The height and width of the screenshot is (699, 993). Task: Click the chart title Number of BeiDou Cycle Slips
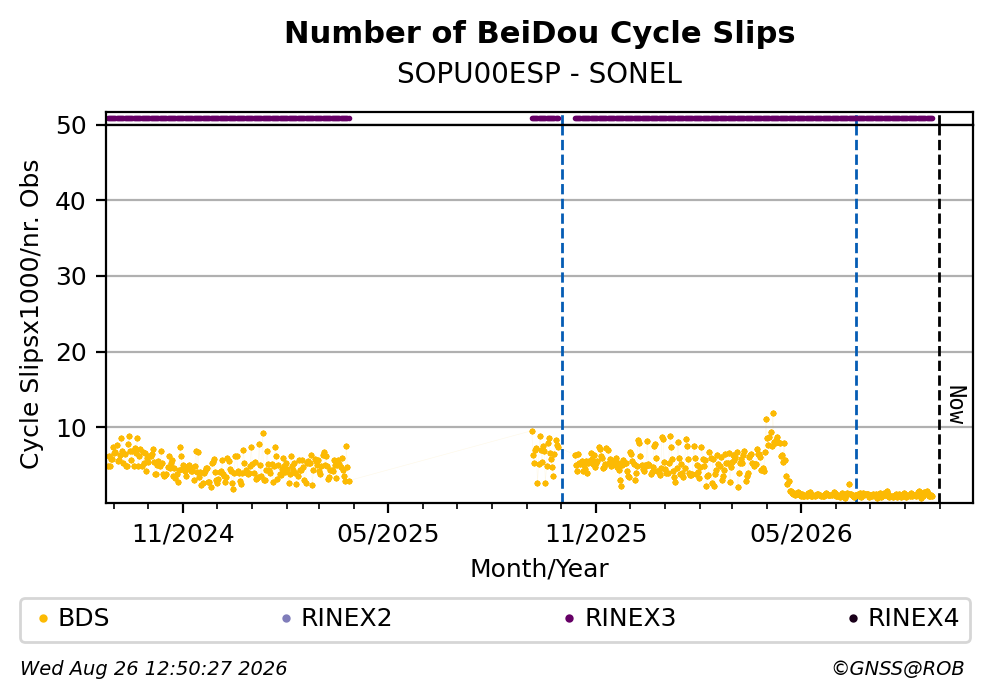coord(540,33)
